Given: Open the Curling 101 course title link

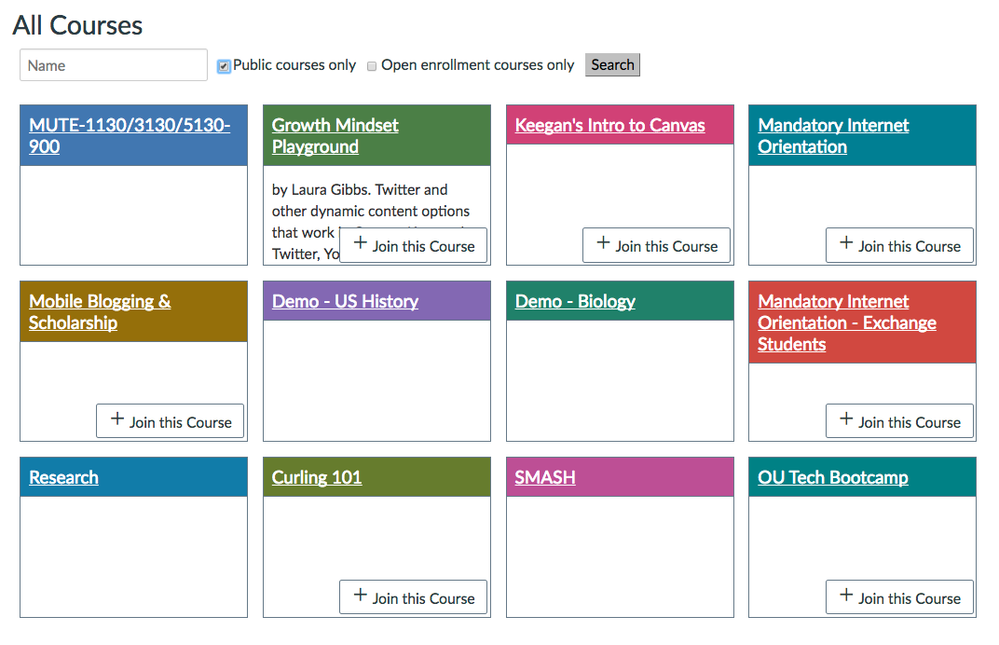Looking at the screenshot, I should click(x=316, y=477).
